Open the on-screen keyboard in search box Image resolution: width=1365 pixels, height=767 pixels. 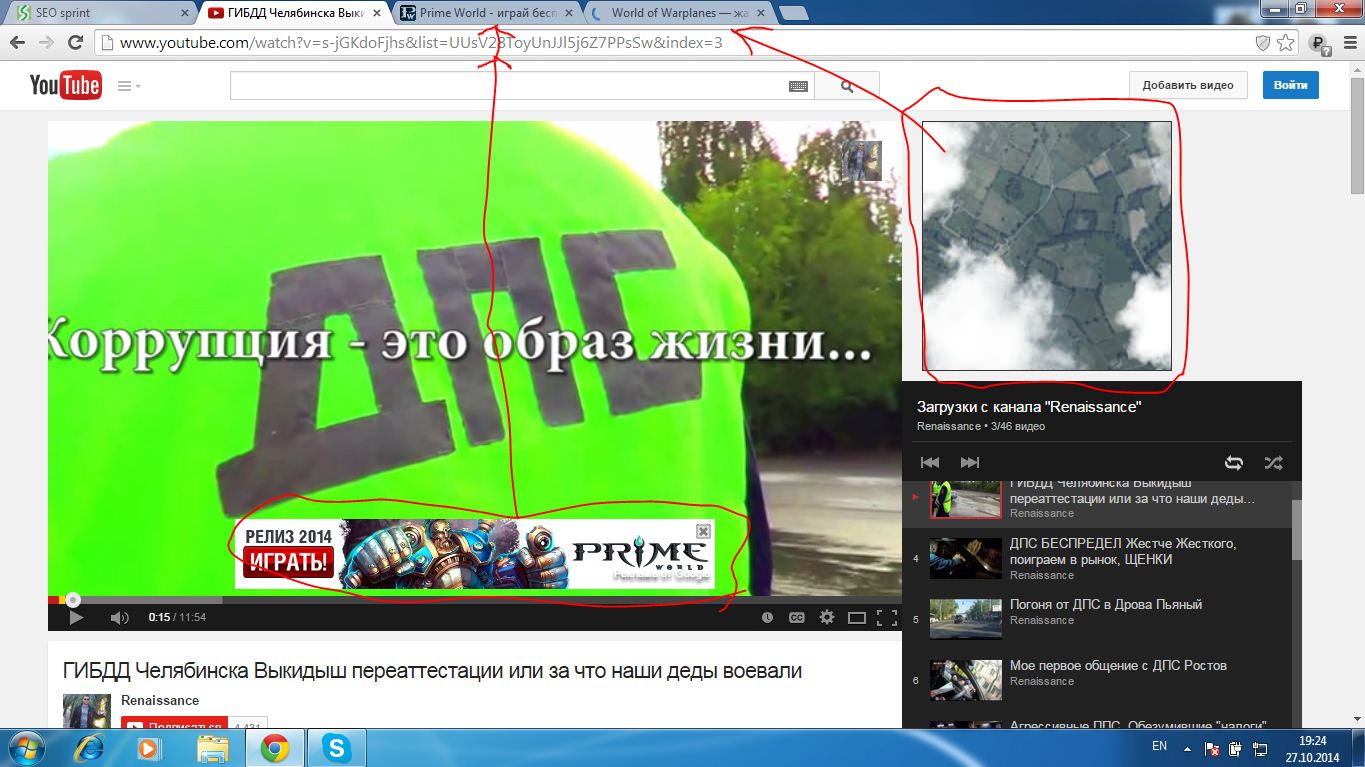coord(798,86)
